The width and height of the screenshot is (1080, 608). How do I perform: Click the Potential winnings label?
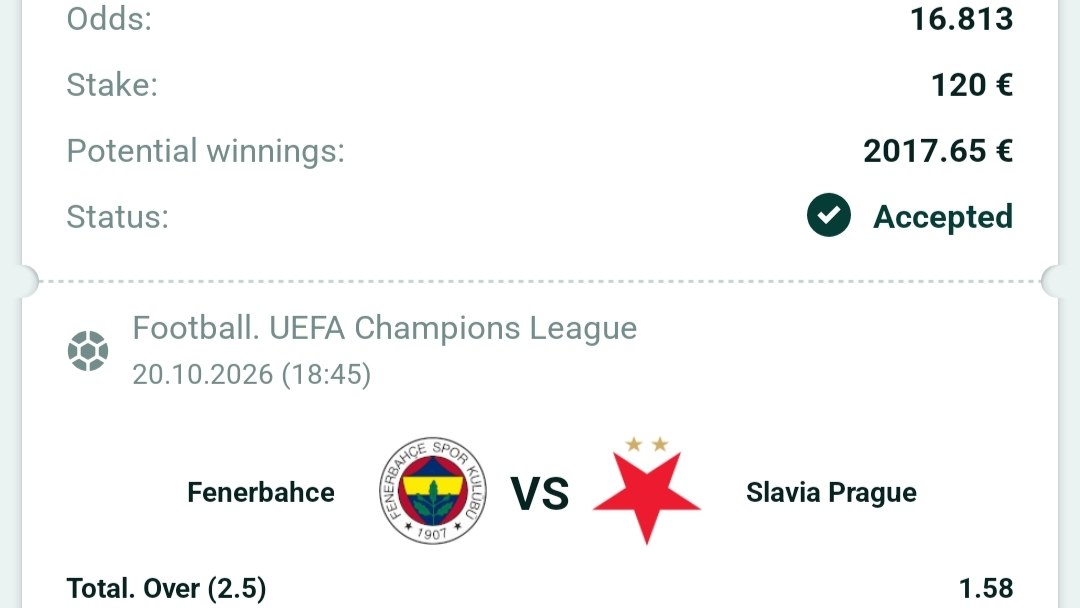point(205,151)
